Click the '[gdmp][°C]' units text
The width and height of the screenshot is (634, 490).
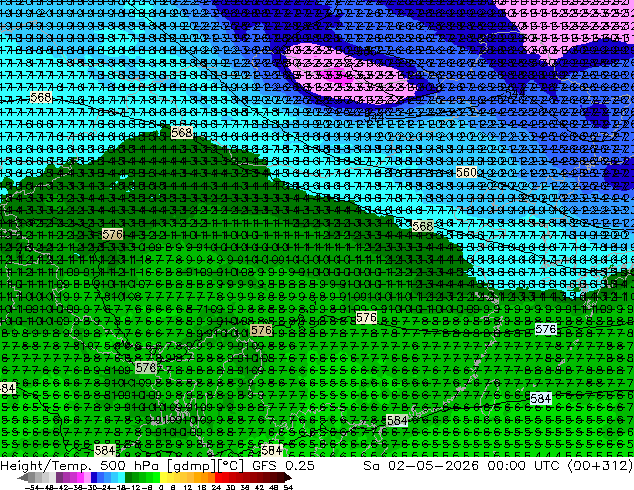(x=206, y=466)
